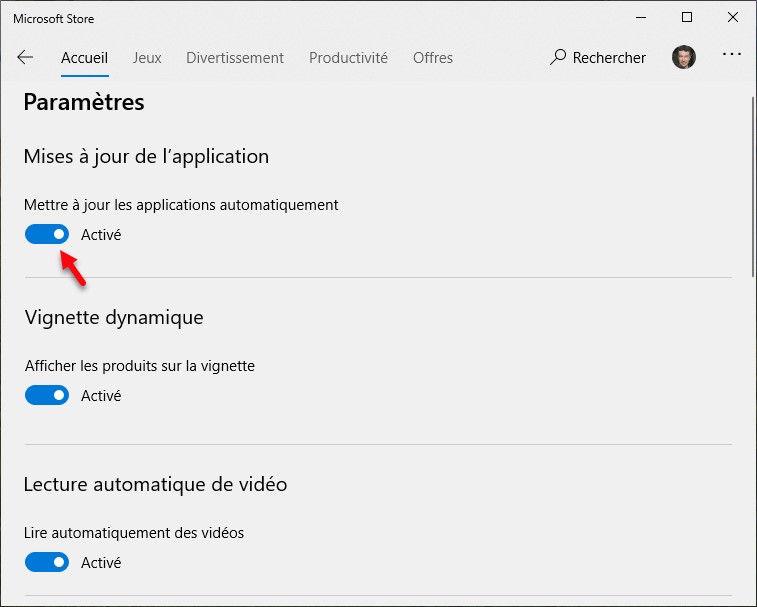Click the Microsoft Store title bar text
Screen dimensions: 757x607
(x=54, y=18)
